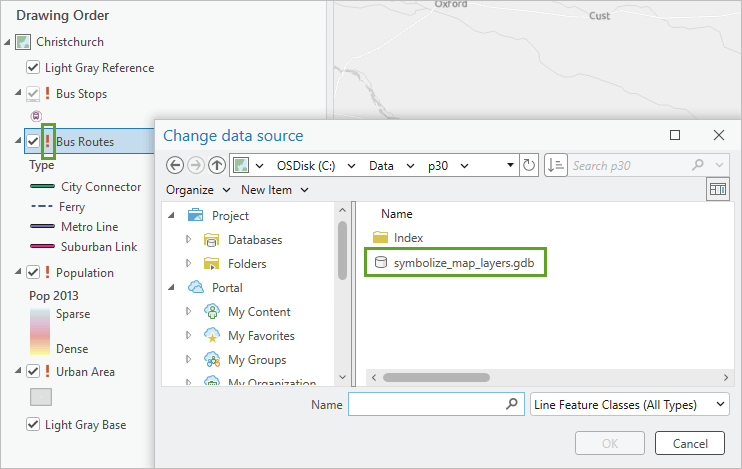Collapse the Project tree node
Viewport: 742px width, 469px height.
pyautogui.click(x=172, y=215)
